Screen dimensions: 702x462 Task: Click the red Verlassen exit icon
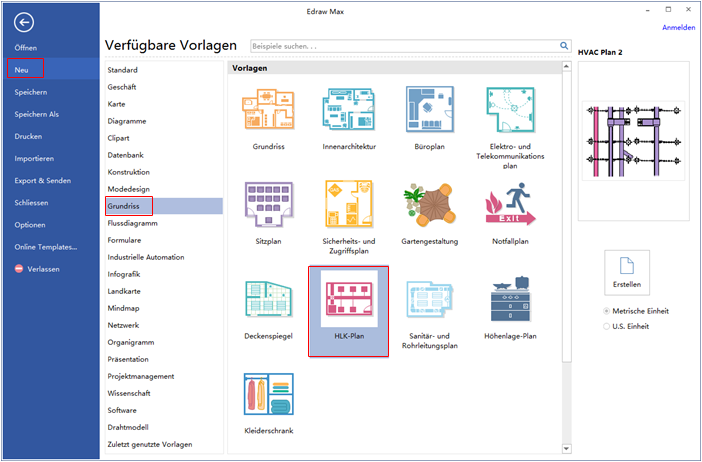tap(19, 269)
